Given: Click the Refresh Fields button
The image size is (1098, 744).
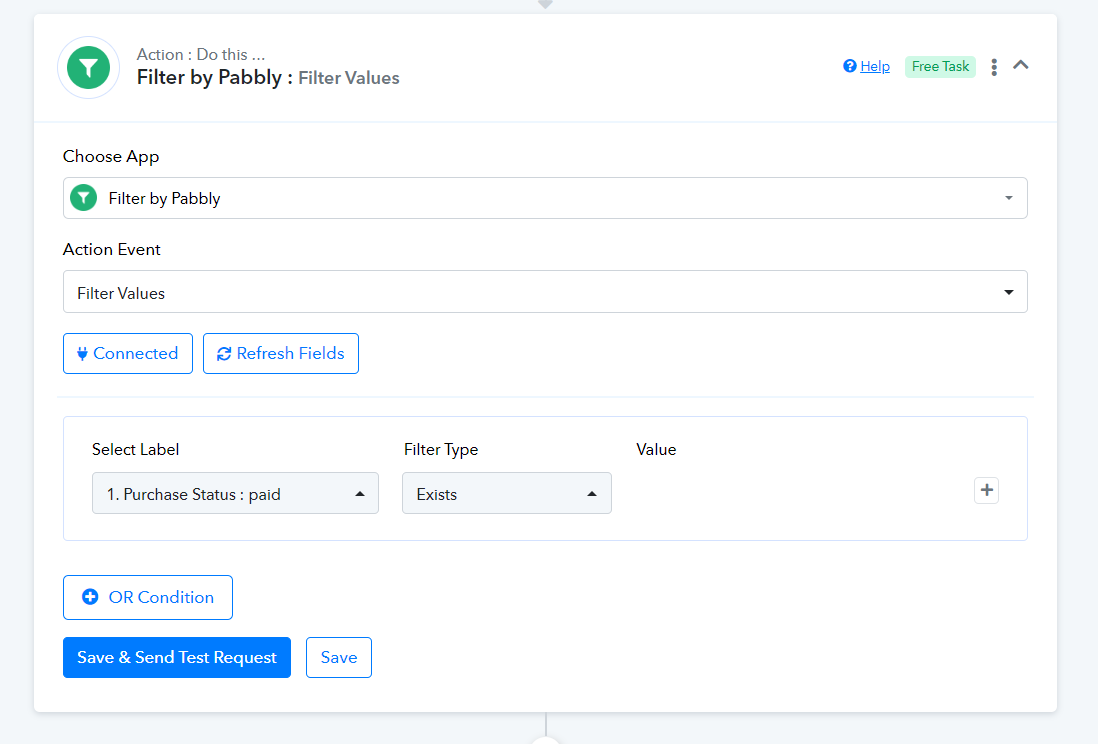Looking at the screenshot, I should 281,354.
